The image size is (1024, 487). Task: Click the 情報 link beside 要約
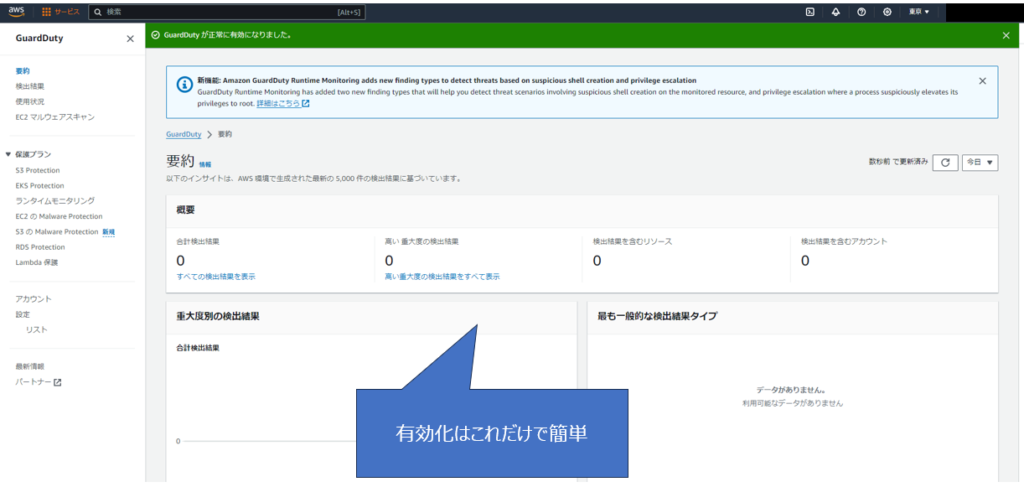click(x=205, y=165)
